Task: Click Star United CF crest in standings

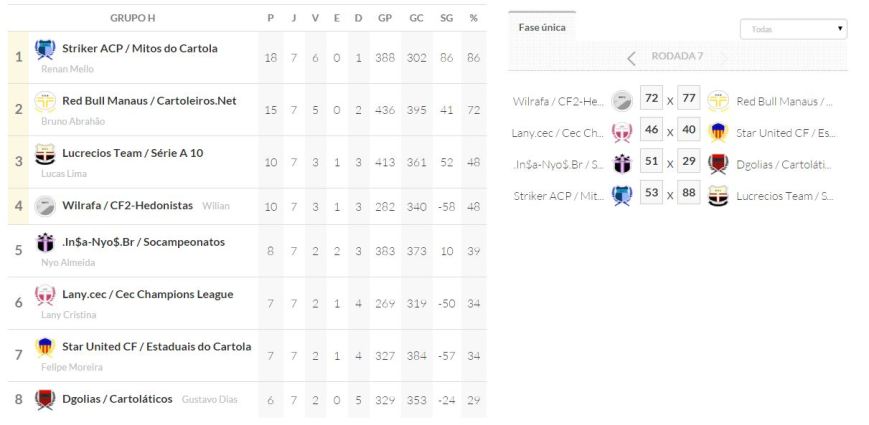Action: [x=45, y=347]
